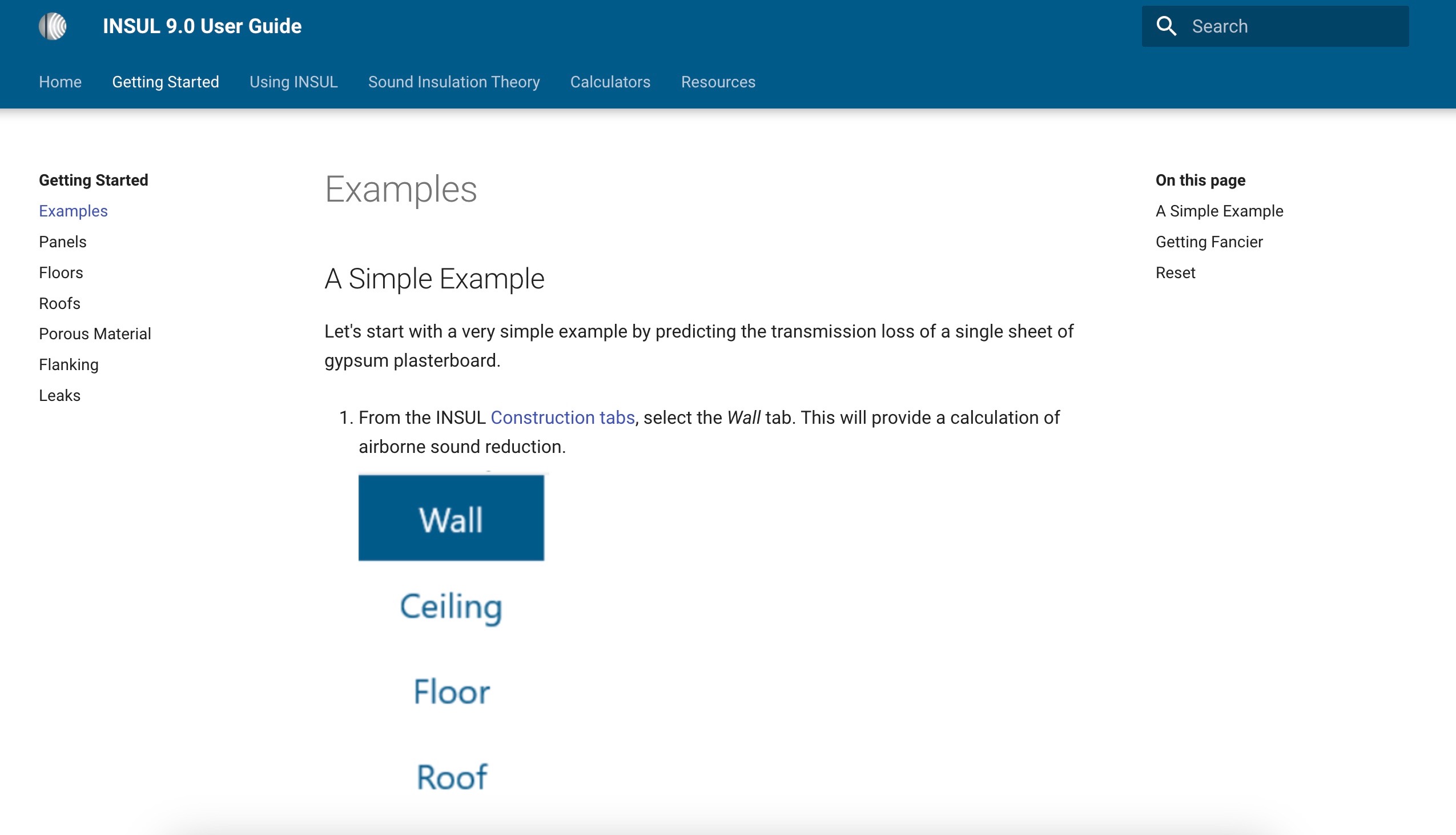Click the Resources navigation icon
Viewport: 1456px width, 835px height.
click(x=717, y=81)
